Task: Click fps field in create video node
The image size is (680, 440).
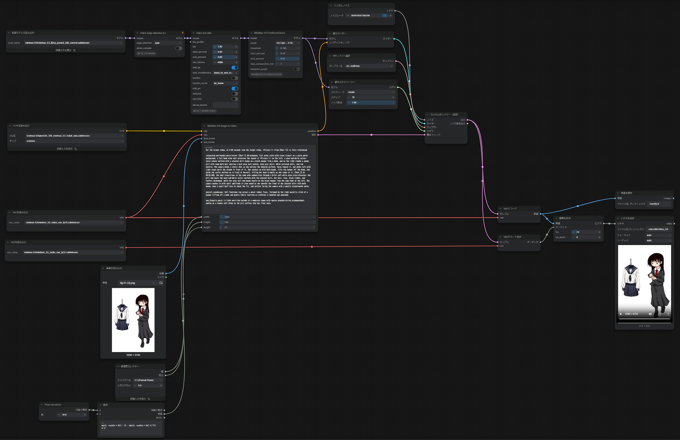Action: (x=586, y=232)
